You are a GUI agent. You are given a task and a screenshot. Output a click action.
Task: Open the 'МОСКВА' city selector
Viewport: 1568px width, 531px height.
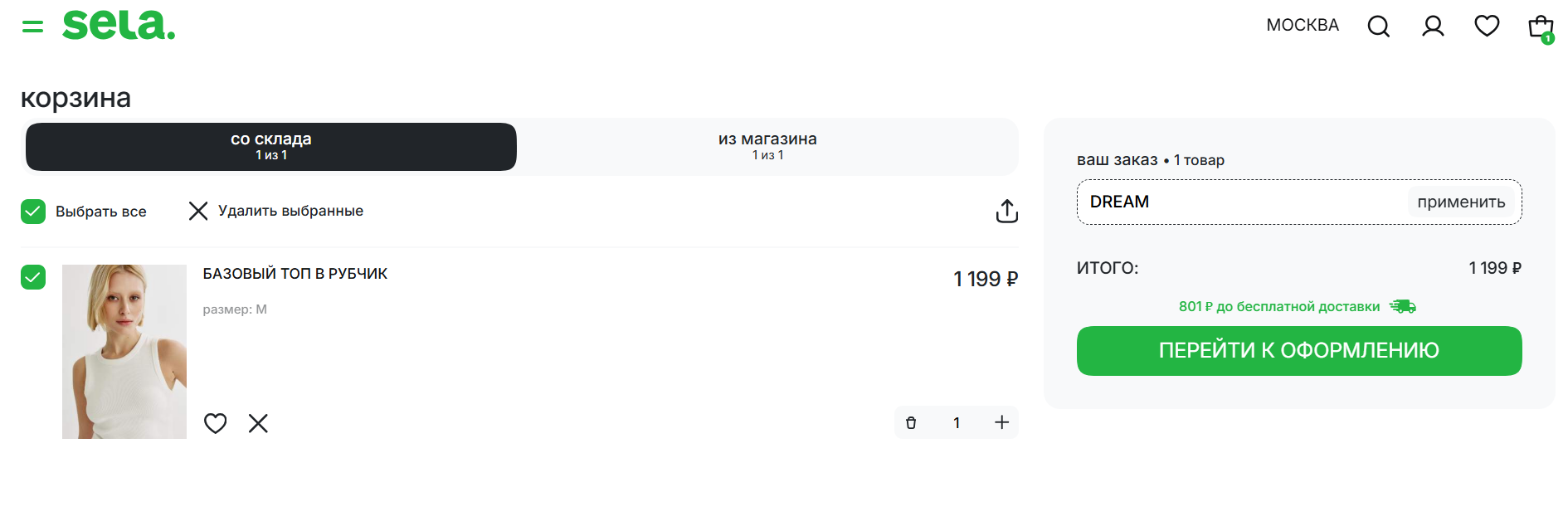[1303, 26]
